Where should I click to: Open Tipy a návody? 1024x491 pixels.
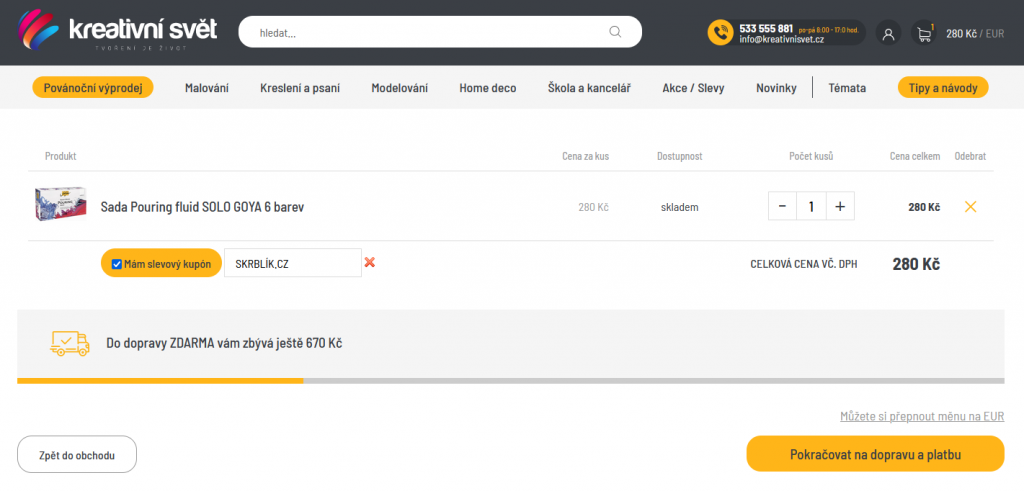[x=943, y=87]
